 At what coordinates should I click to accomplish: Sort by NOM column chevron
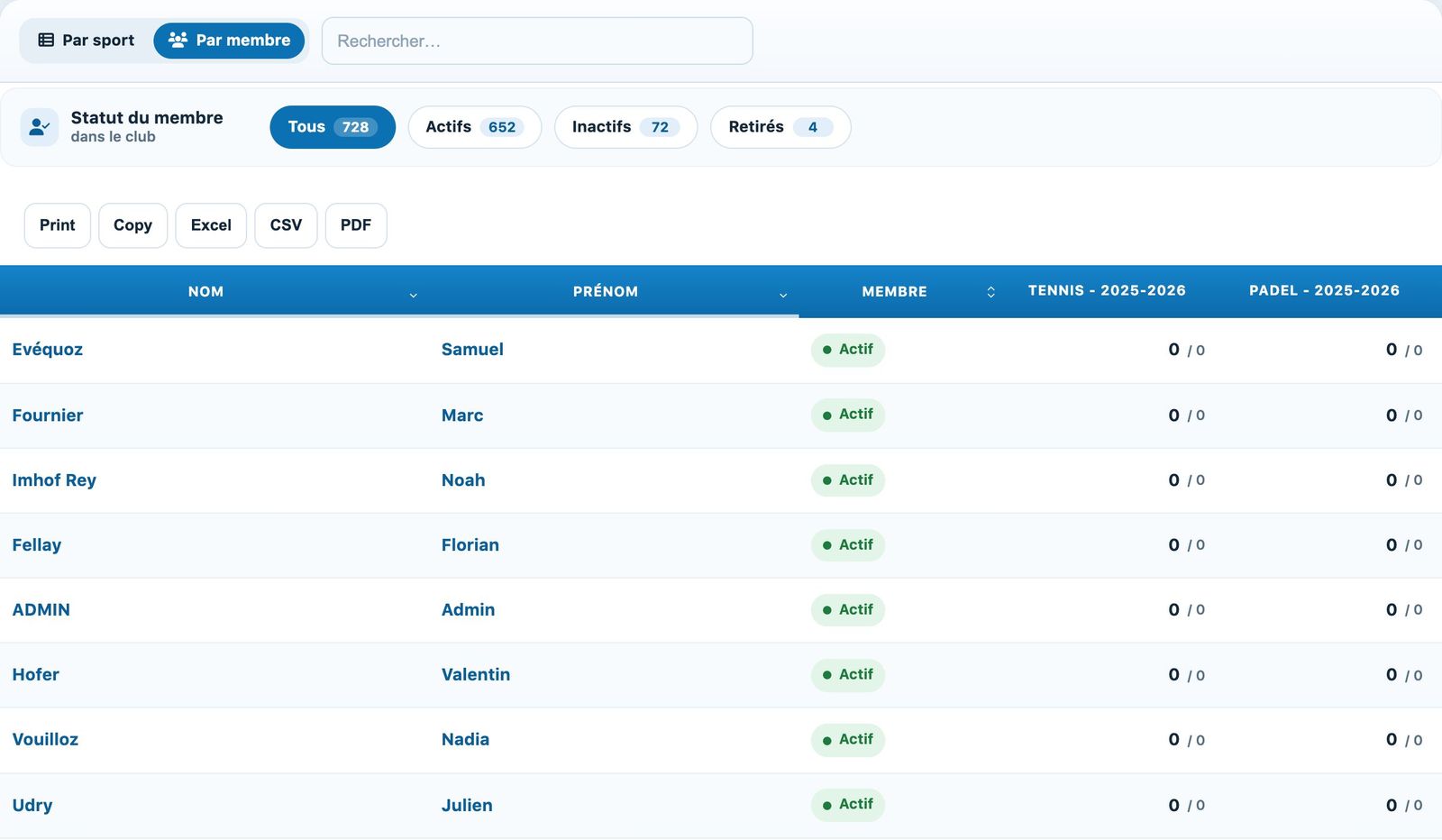414,295
